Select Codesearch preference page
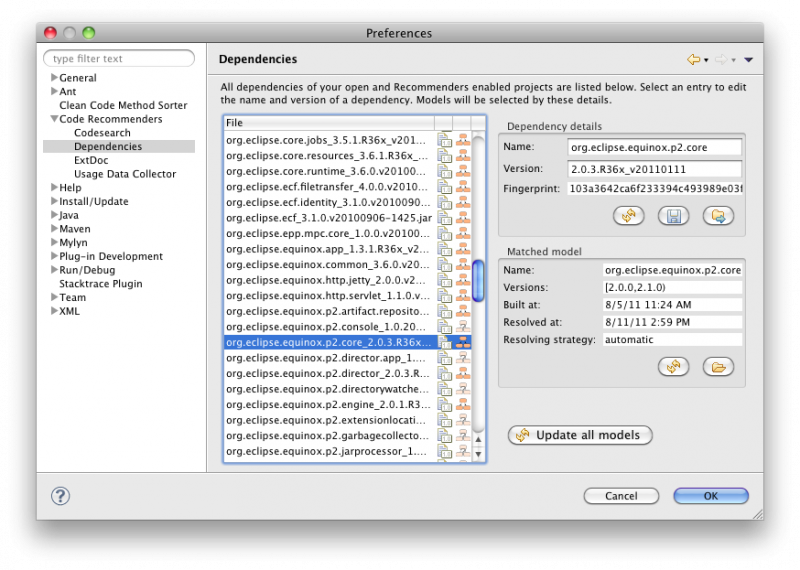 [102, 133]
